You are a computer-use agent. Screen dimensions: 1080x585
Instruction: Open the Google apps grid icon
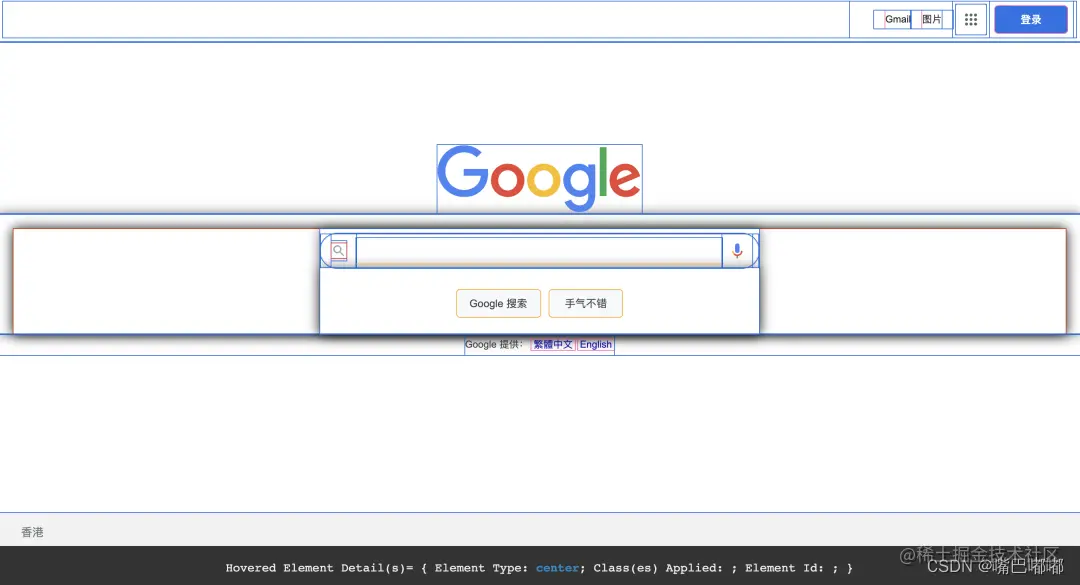point(970,19)
